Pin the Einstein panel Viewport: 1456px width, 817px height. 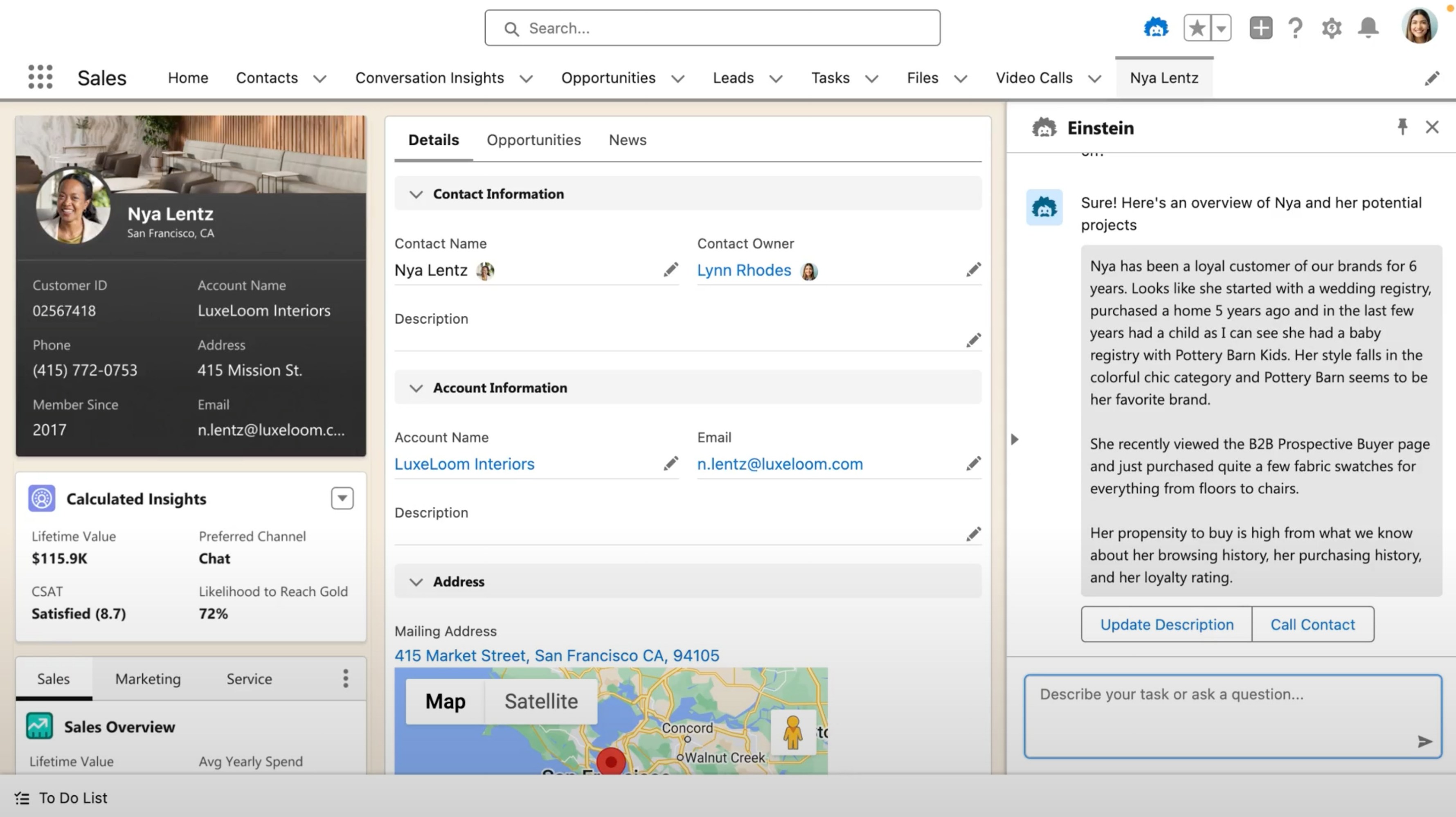1402,127
